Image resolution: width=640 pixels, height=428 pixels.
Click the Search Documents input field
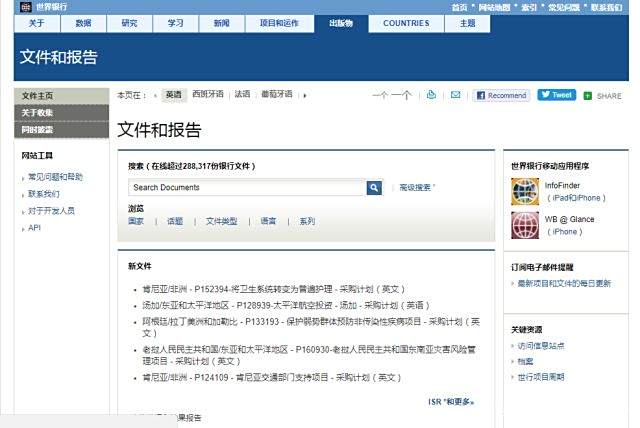pyautogui.click(x=247, y=188)
